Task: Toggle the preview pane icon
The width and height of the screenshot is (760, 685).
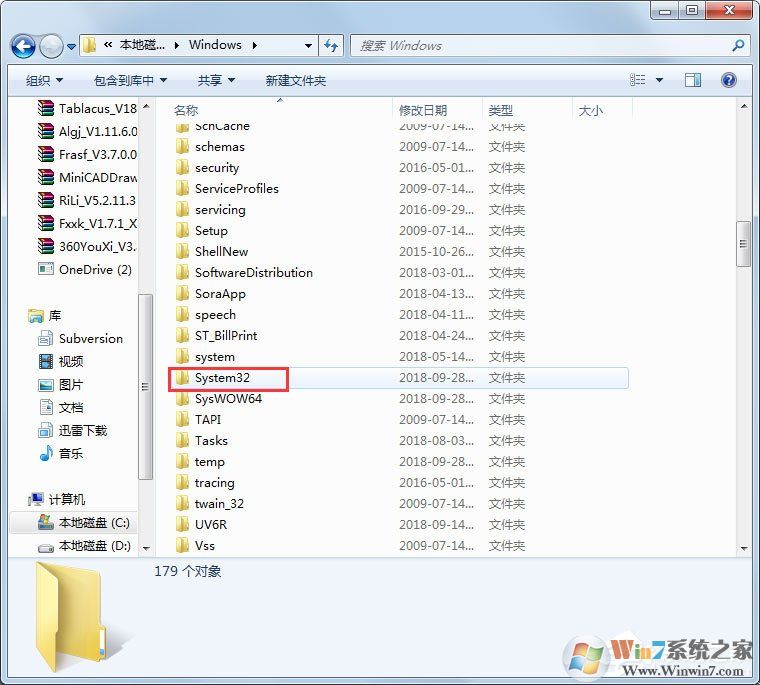Action: [x=693, y=80]
